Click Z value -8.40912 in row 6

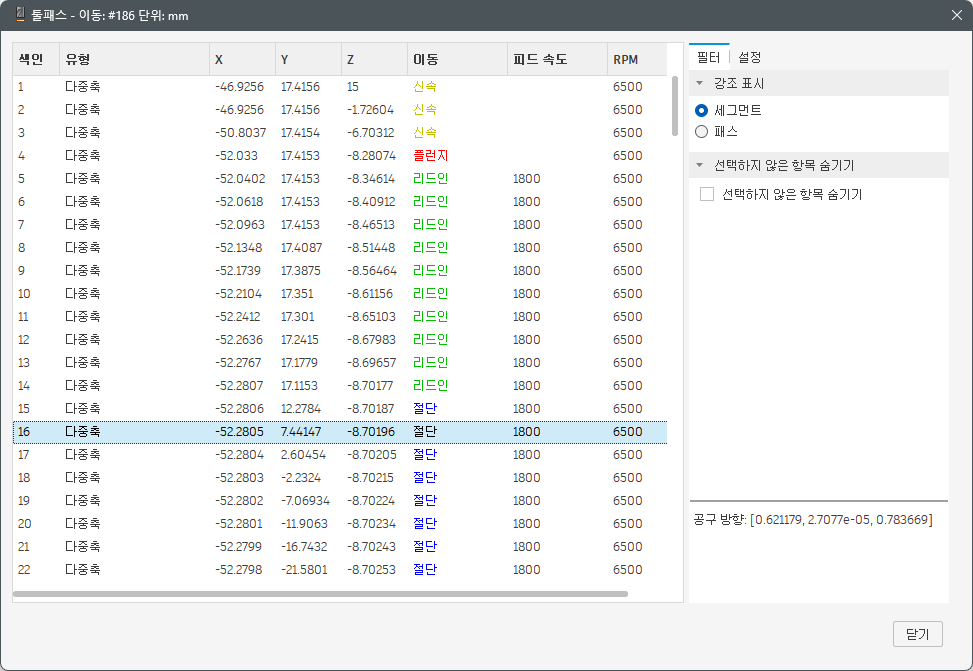[x=370, y=202]
